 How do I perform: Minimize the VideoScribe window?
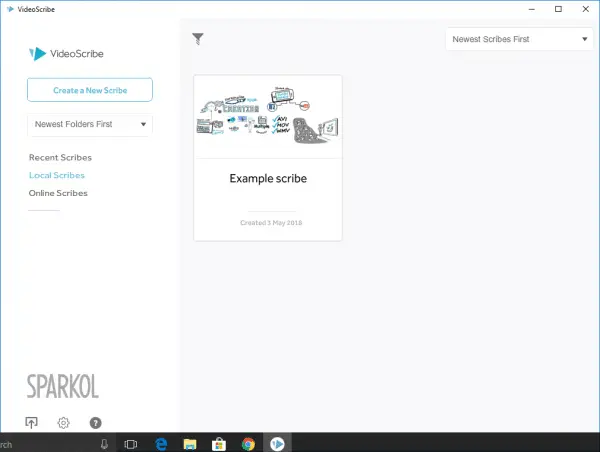coord(532,9)
